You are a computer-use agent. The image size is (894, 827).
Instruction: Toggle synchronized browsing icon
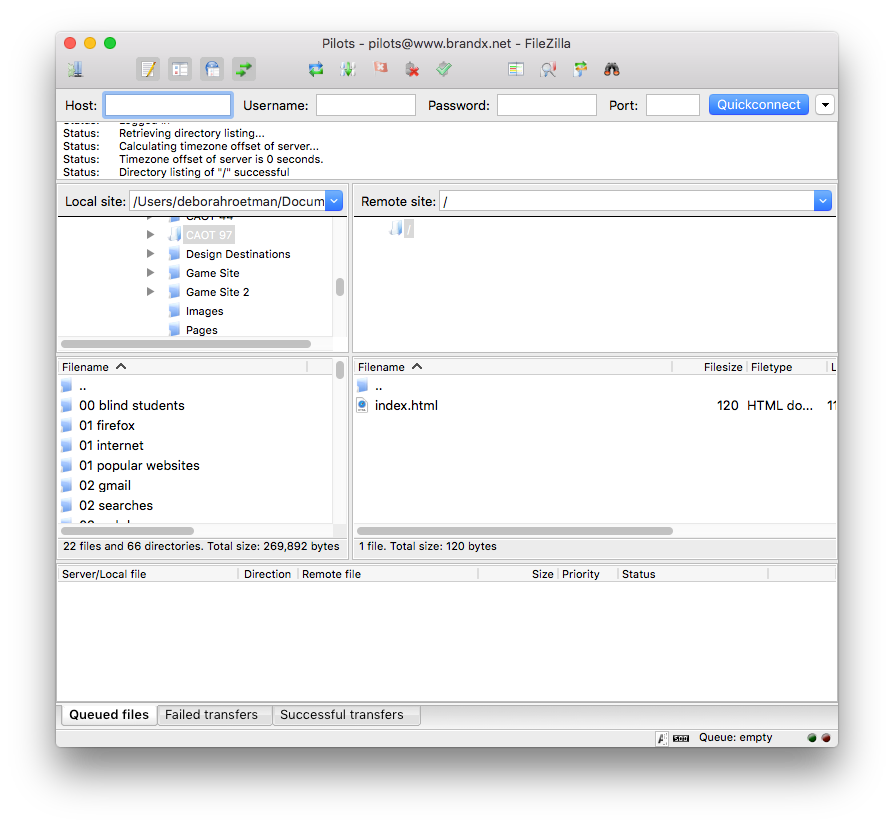[580, 70]
